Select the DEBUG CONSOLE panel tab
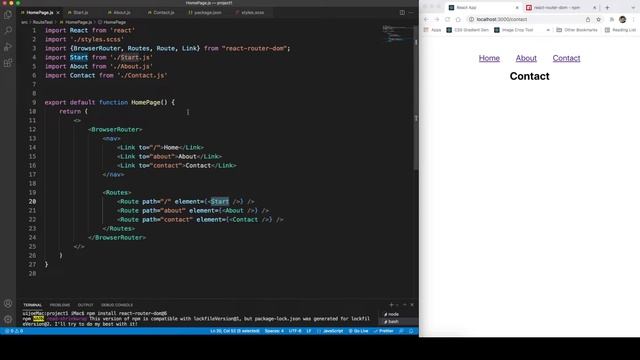Image resolution: width=640 pixels, height=360 pixels. (117, 305)
